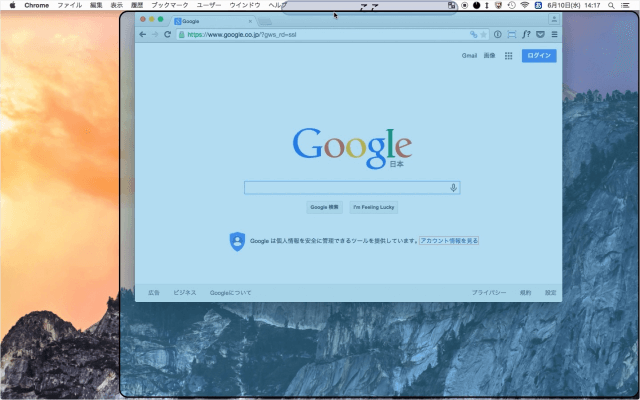640x400 pixels.
Task: Click the I'm Feeling Lucky button
Action: pyautogui.click(x=373, y=207)
